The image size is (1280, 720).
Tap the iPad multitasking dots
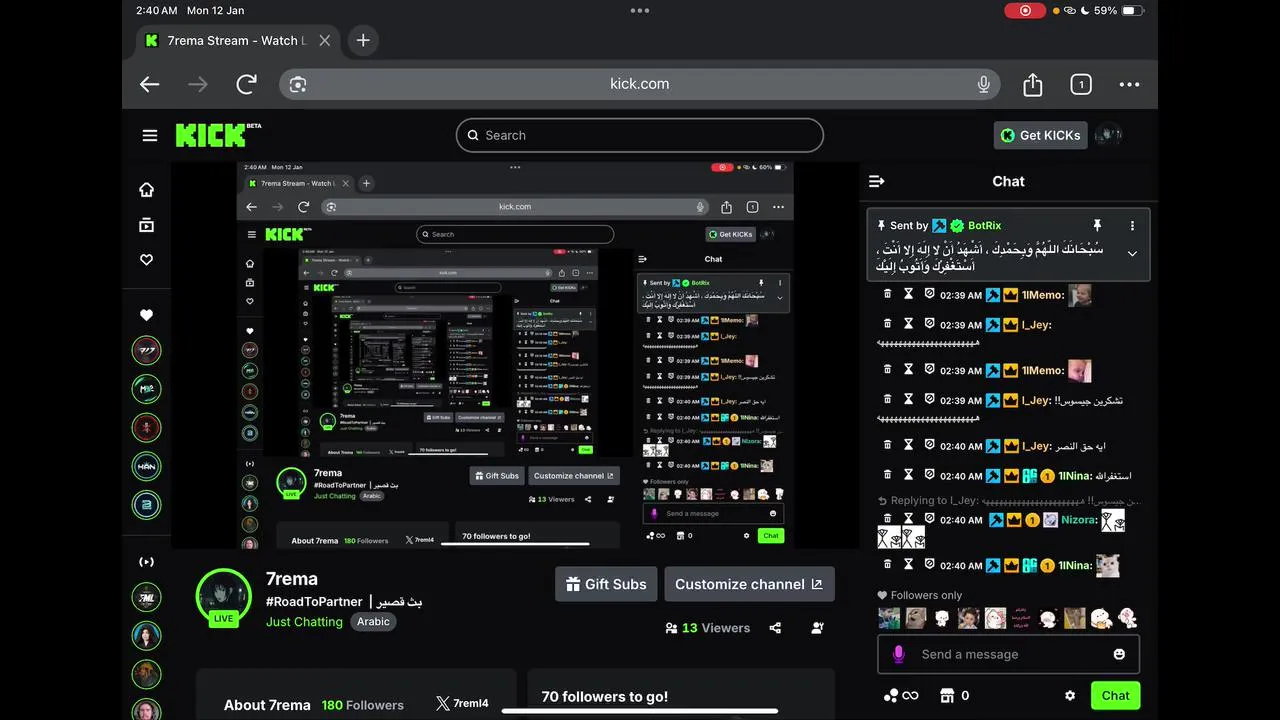[640, 10]
